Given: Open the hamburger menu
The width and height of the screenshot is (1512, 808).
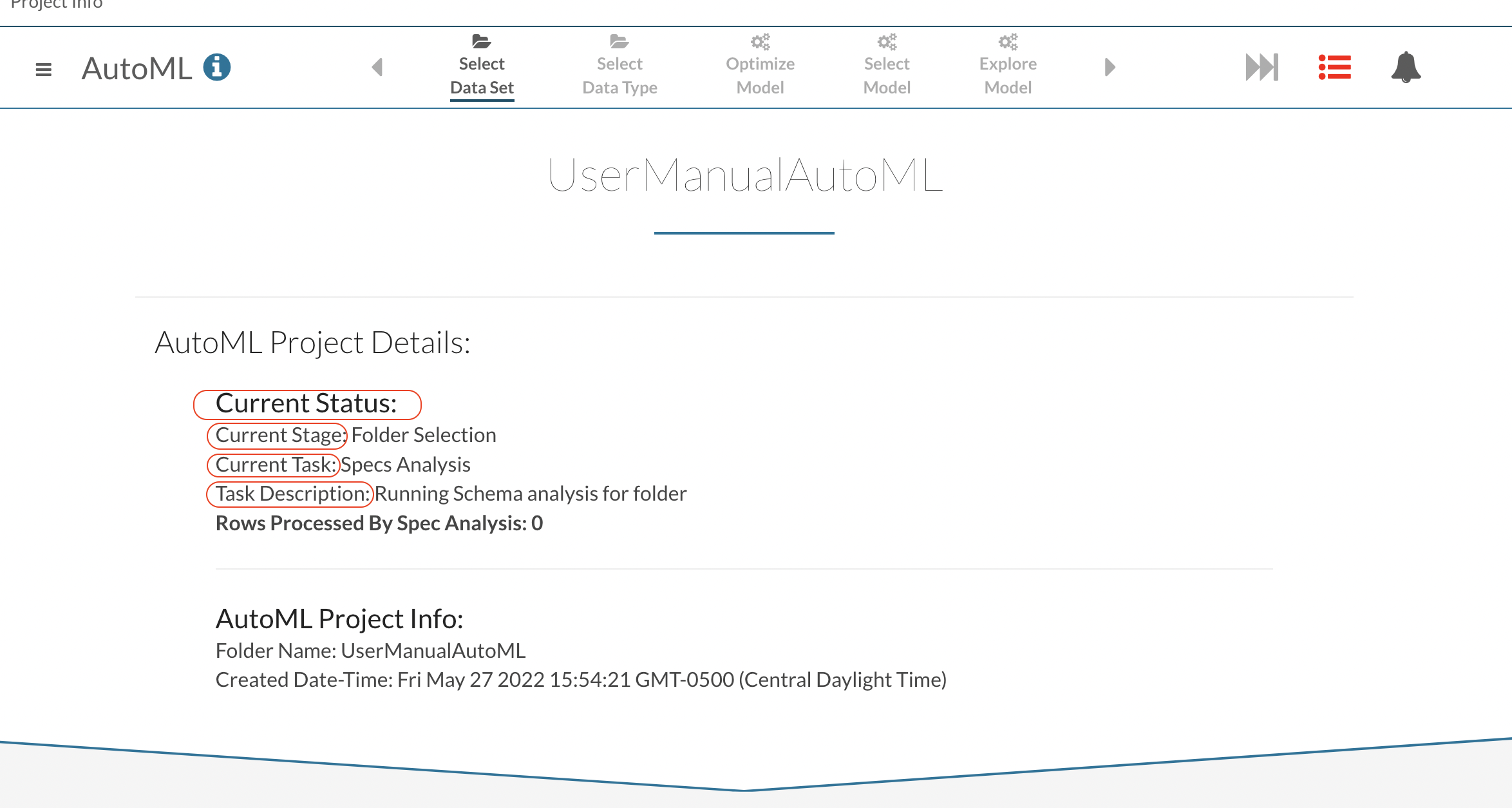Looking at the screenshot, I should pyautogui.click(x=43, y=69).
